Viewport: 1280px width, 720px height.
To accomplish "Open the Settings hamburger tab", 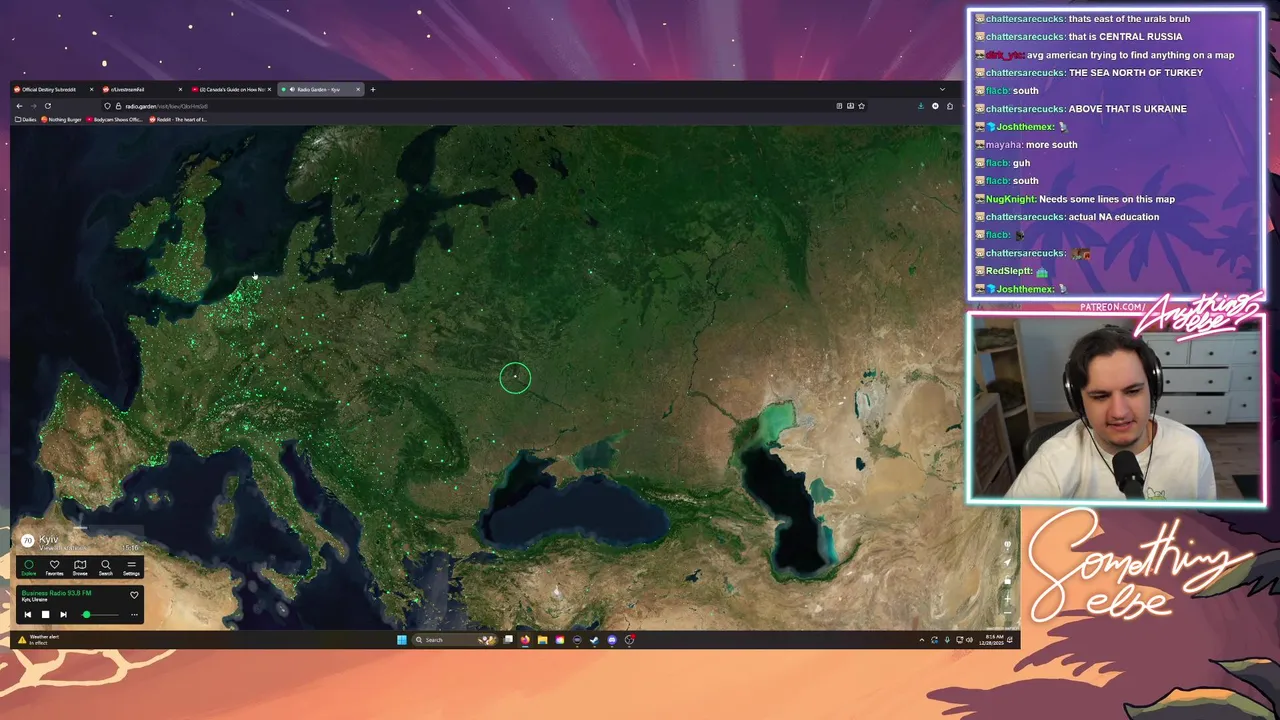I will pyautogui.click(x=131, y=567).
